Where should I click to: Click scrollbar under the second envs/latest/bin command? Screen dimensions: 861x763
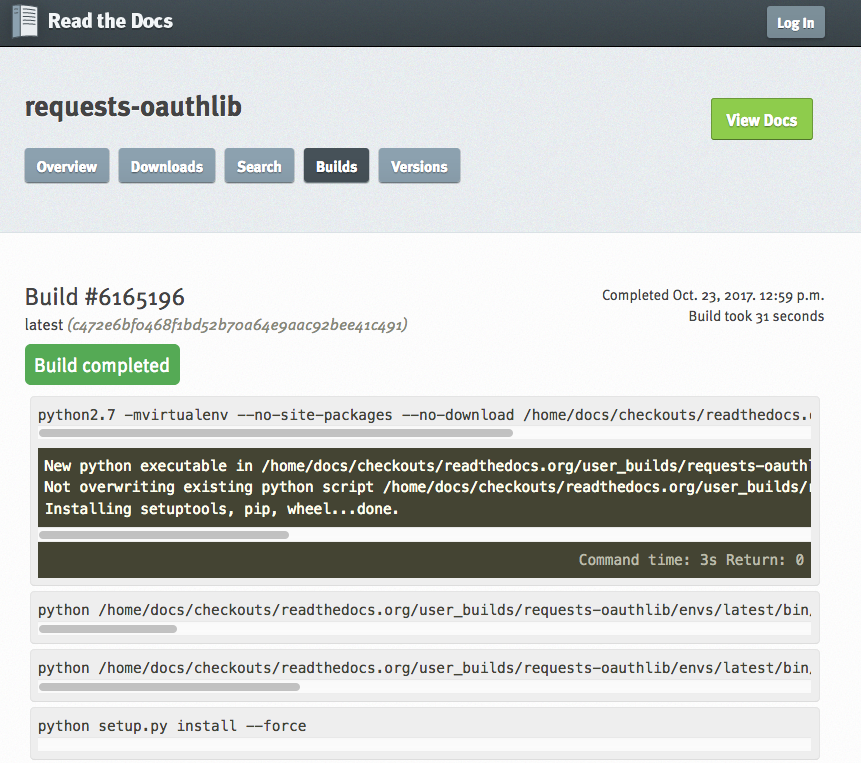169,687
